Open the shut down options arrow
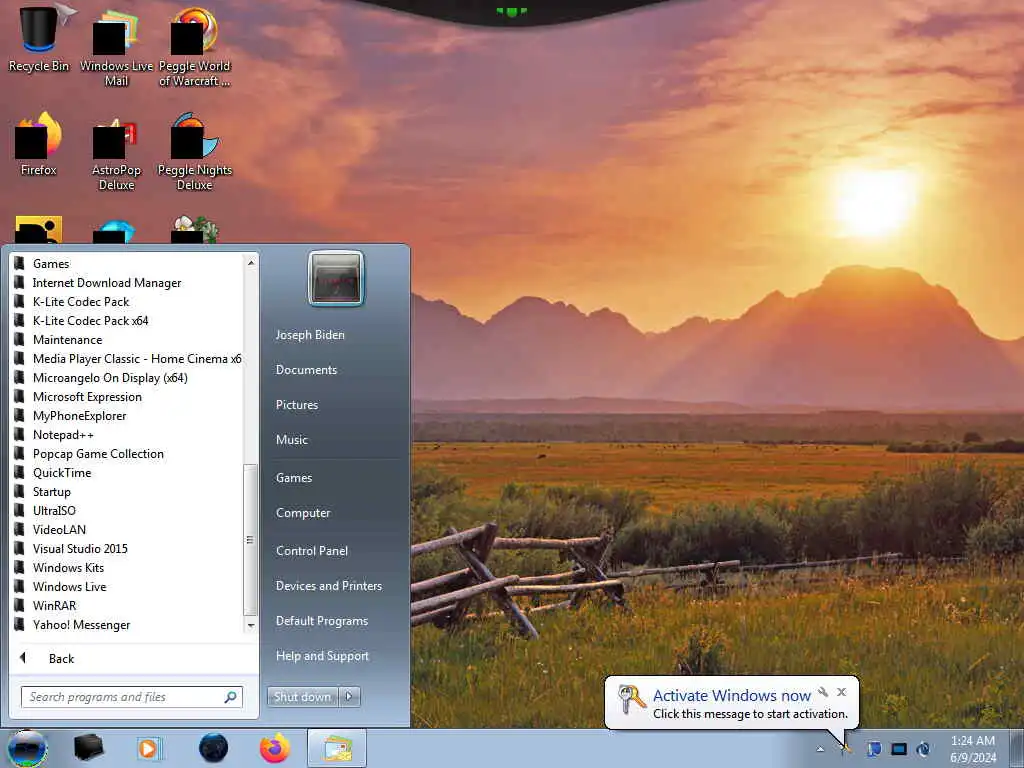1024x768 pixels. pos(349,696)
